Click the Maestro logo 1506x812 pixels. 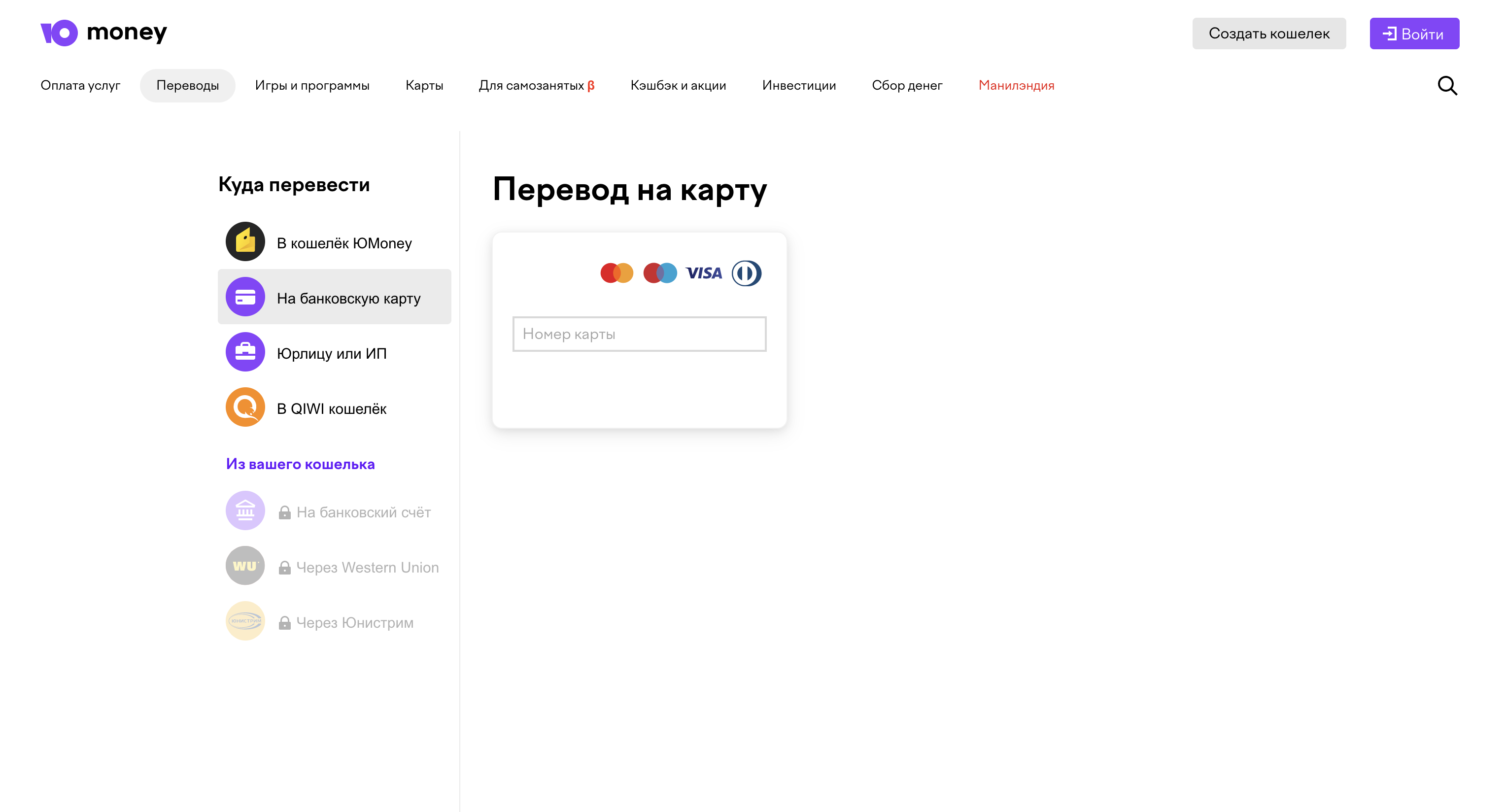660,273
